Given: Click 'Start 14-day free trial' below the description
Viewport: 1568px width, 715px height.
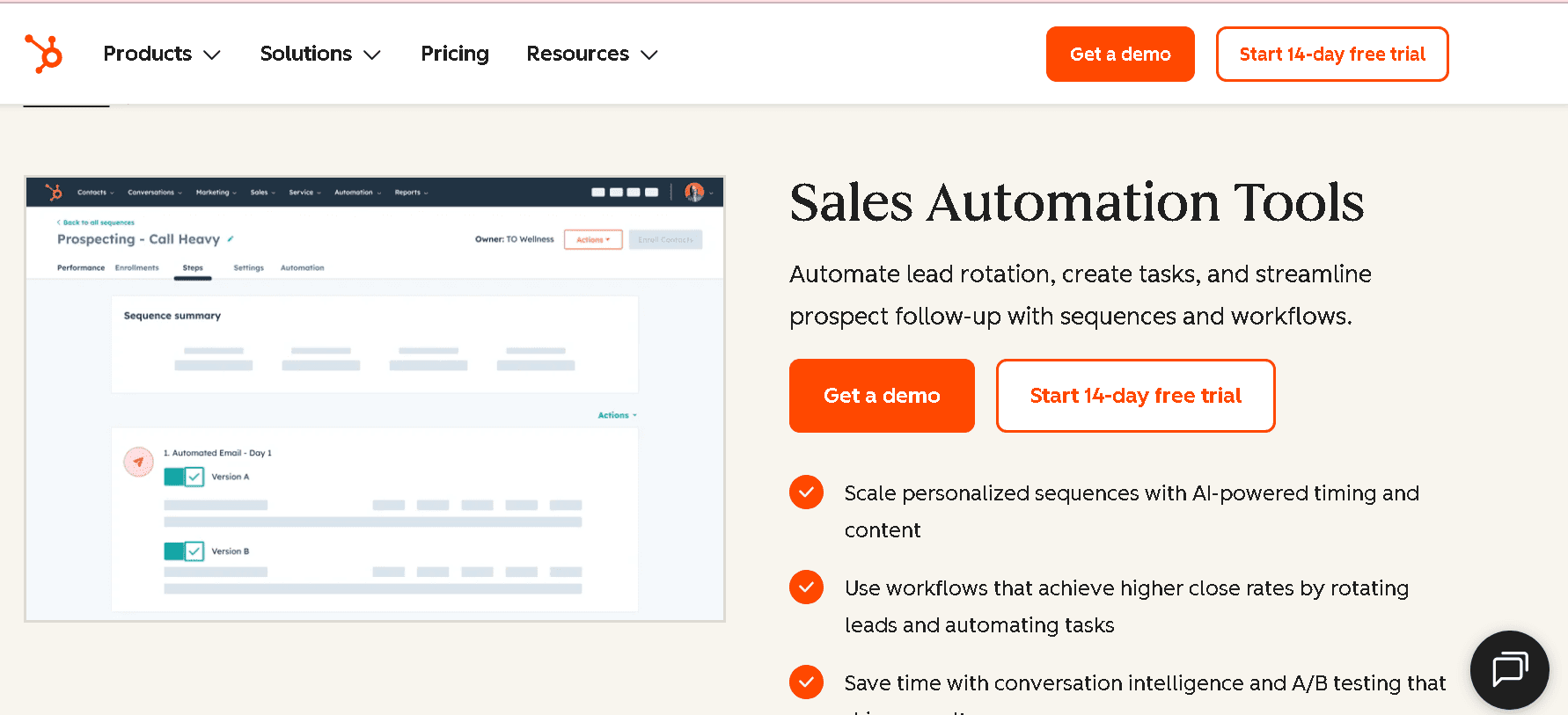Looking at the screenshot, I should [1135, 396].
